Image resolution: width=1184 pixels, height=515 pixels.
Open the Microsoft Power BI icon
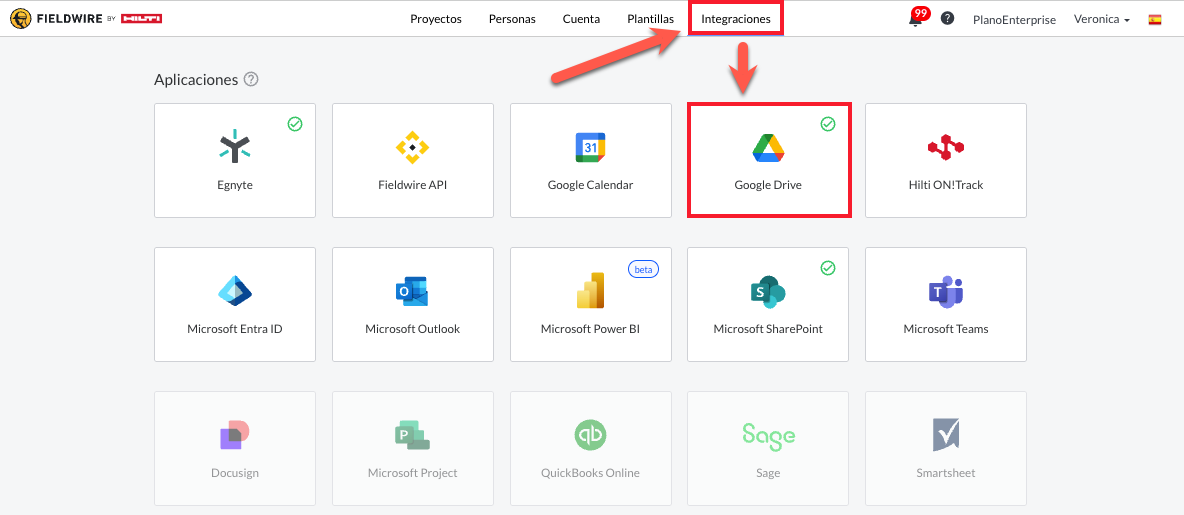coord(590,291)
